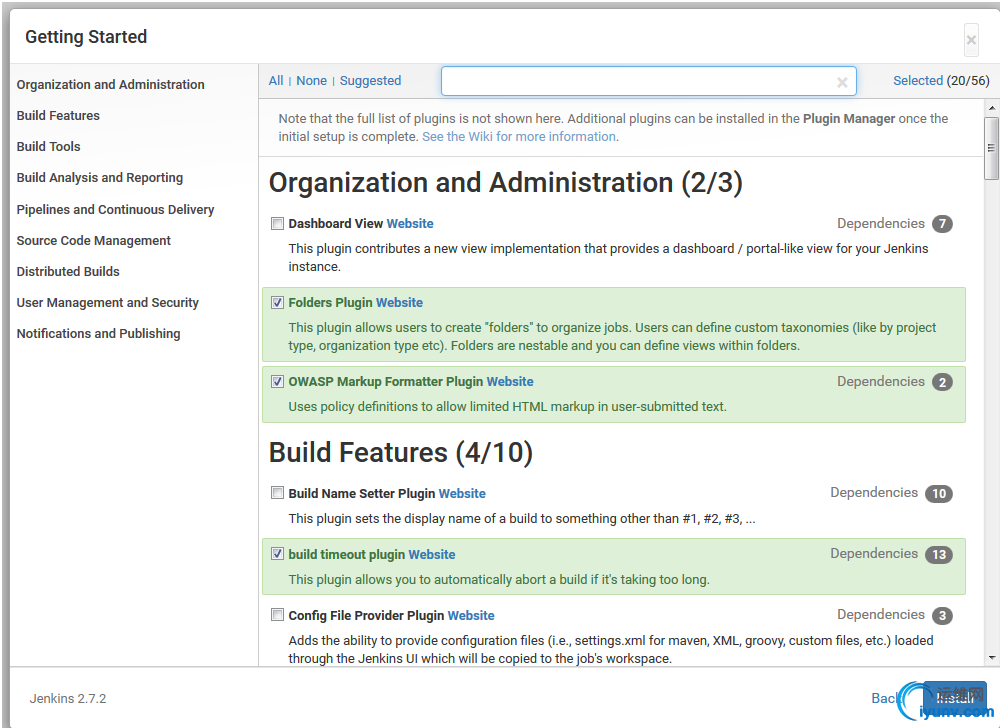Close the Getting Started dialog

coord(971,41)
